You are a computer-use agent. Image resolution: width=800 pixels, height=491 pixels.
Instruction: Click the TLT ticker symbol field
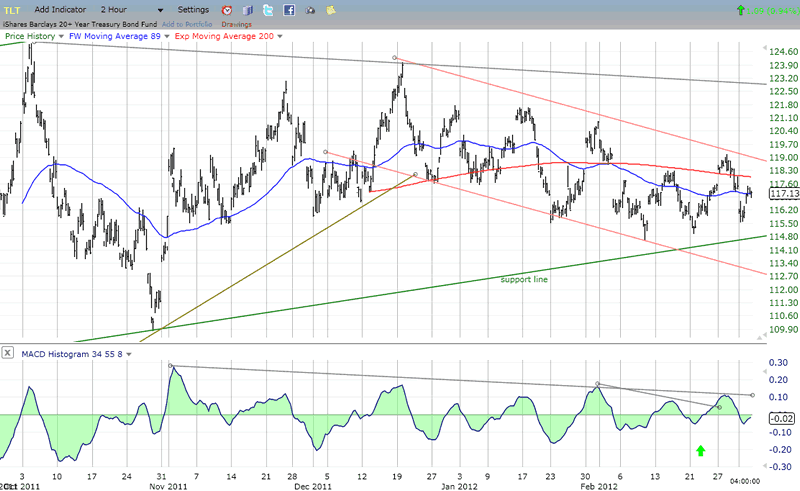click(12, 9)
